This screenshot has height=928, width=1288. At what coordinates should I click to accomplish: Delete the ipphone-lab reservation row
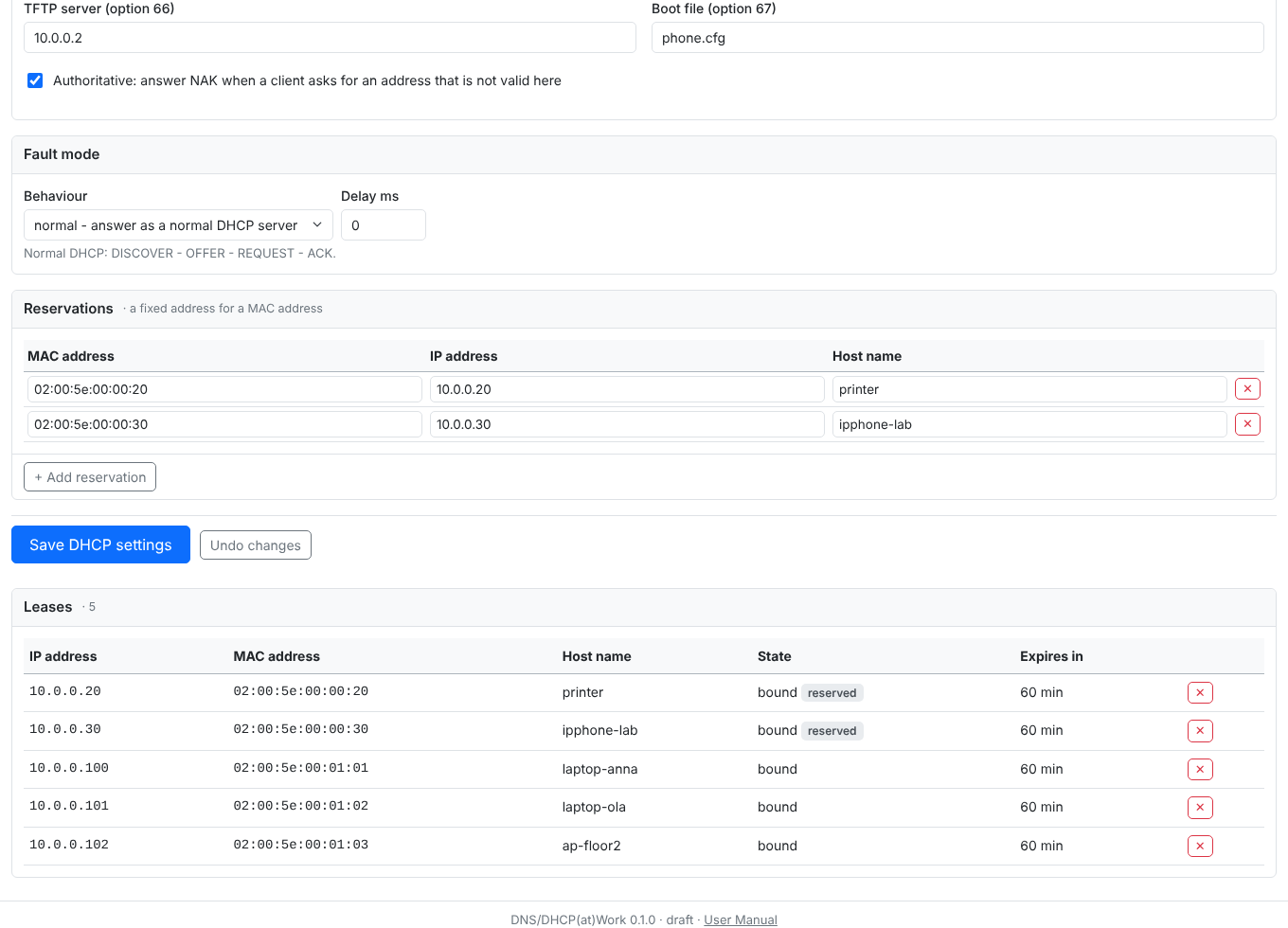point(1247,424)
